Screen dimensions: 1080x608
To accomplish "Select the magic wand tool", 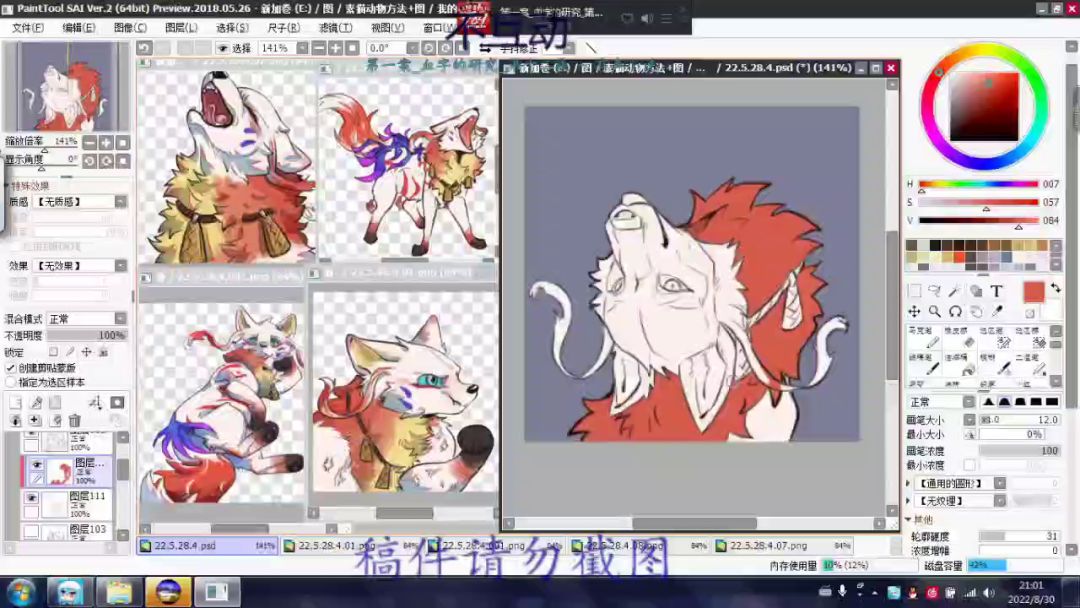I will 955,291.
